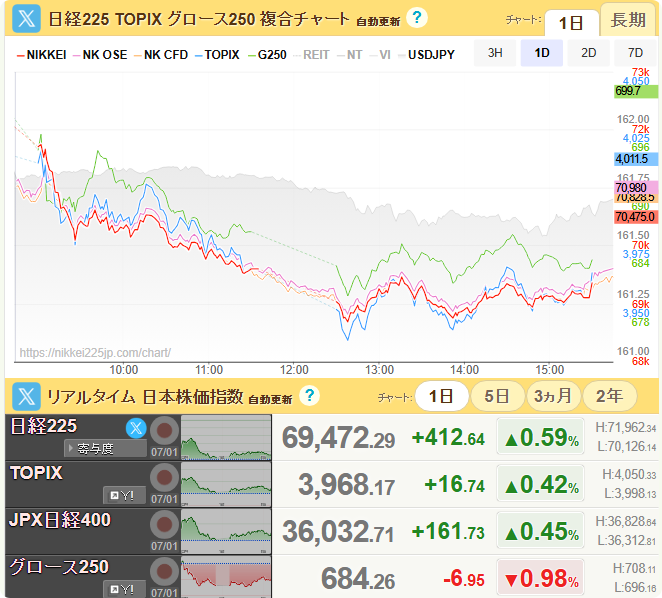Click the H:71,962.34 high value
Screen dimensions: 662x598
(x=626, y=427)
